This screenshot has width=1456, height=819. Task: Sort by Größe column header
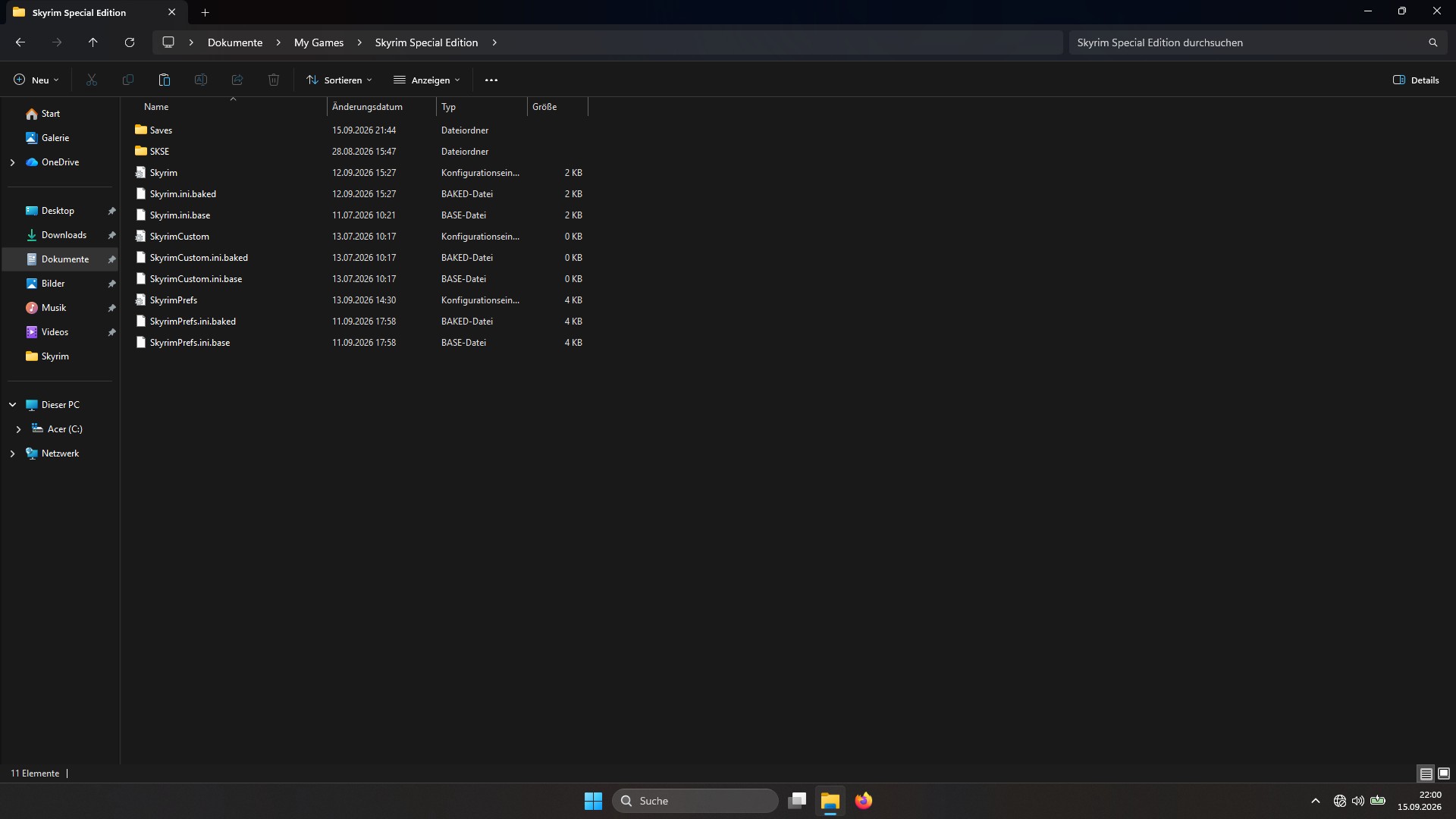click(x=557, y=107)
